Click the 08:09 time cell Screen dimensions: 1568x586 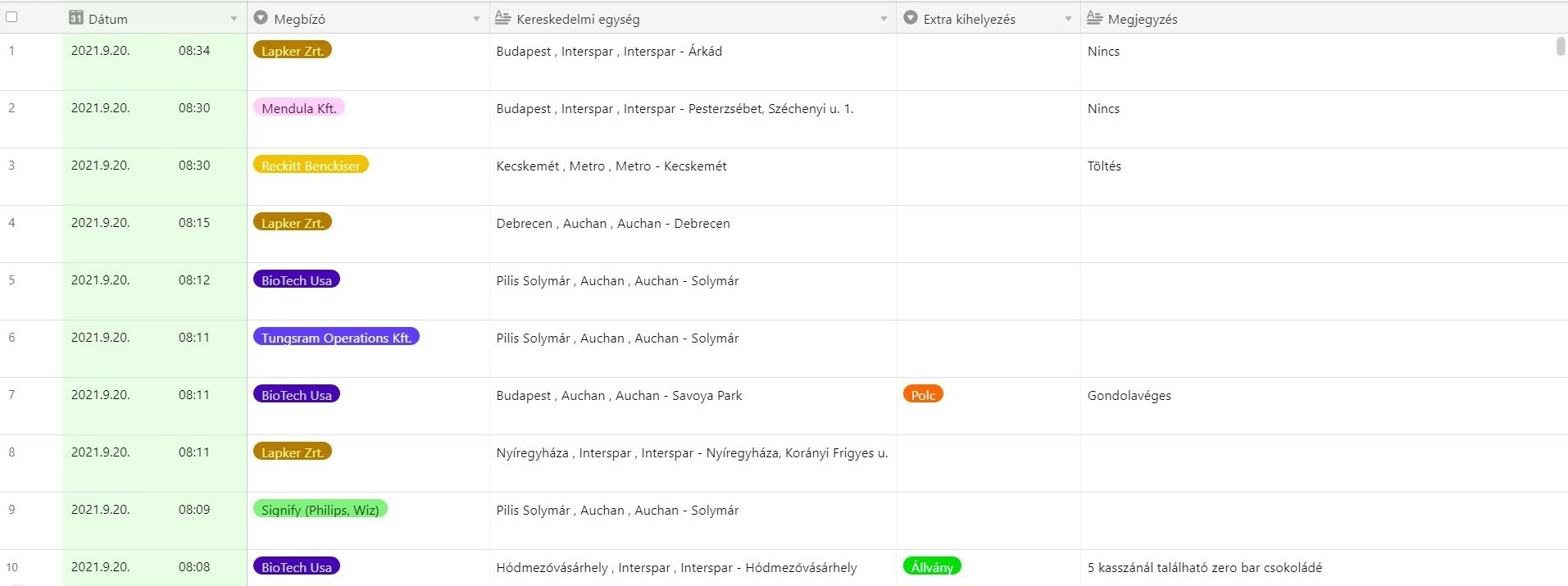coord(194,510)
